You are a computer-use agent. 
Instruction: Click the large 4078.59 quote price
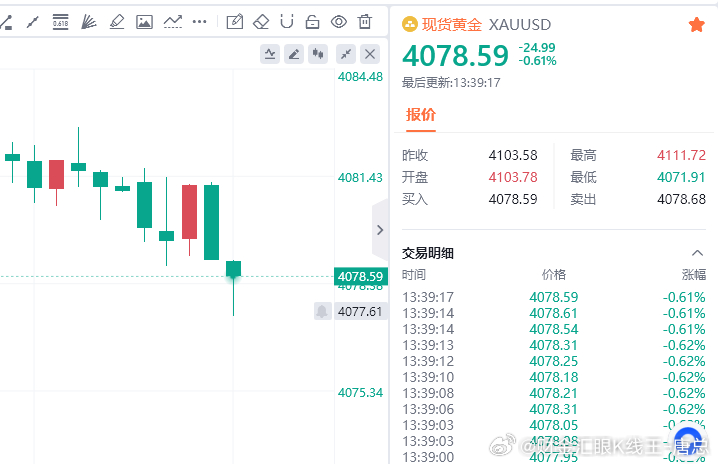456,56
